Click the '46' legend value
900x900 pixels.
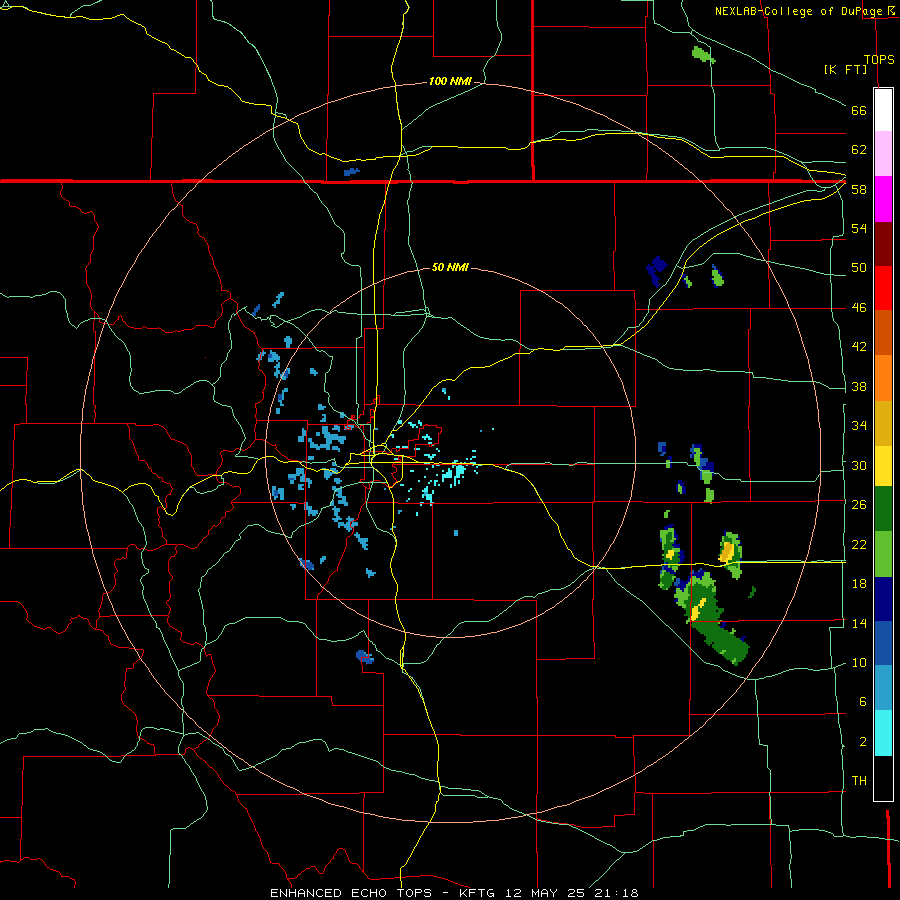tap(859, 308)
